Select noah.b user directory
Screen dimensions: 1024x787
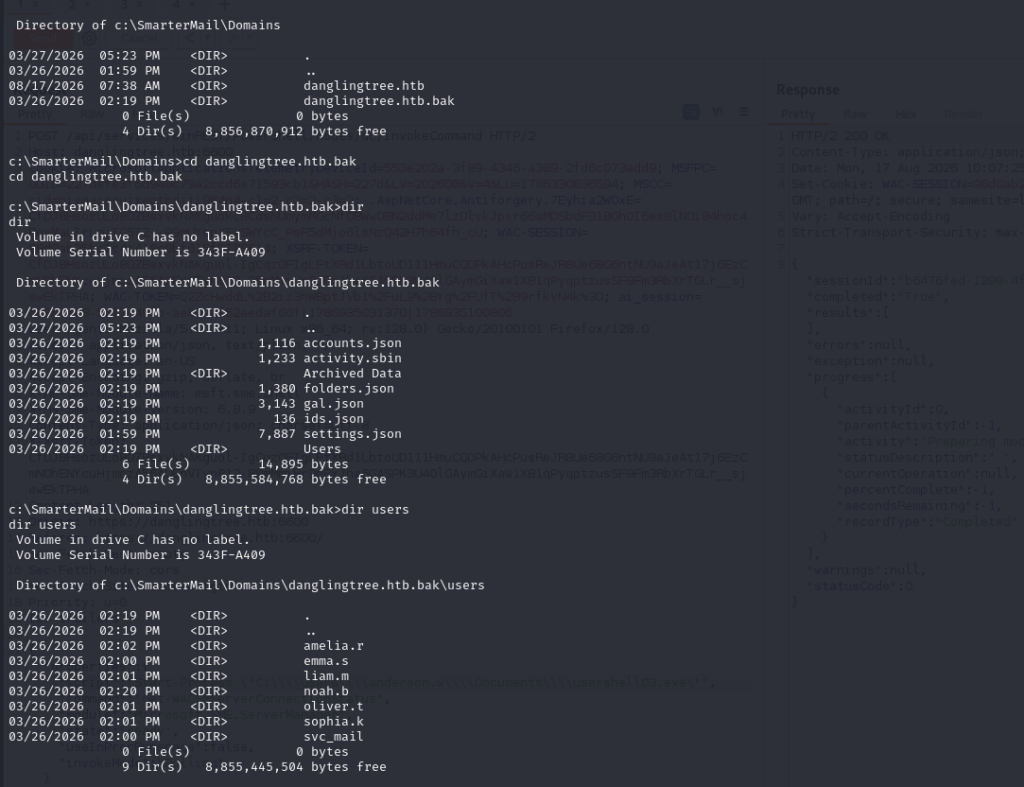pos(326,690)
